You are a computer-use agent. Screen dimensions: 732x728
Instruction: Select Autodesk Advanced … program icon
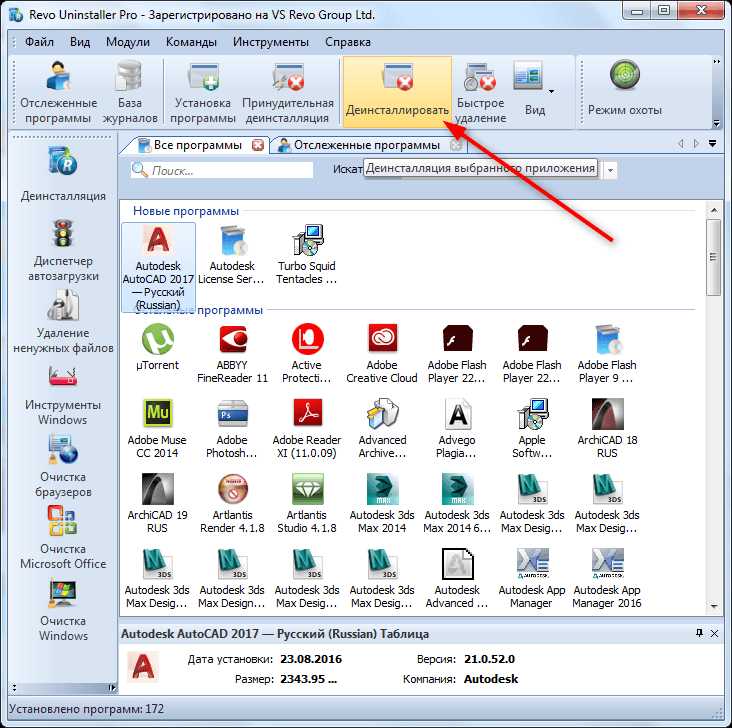pyautogui.click(x=457, y=578)
